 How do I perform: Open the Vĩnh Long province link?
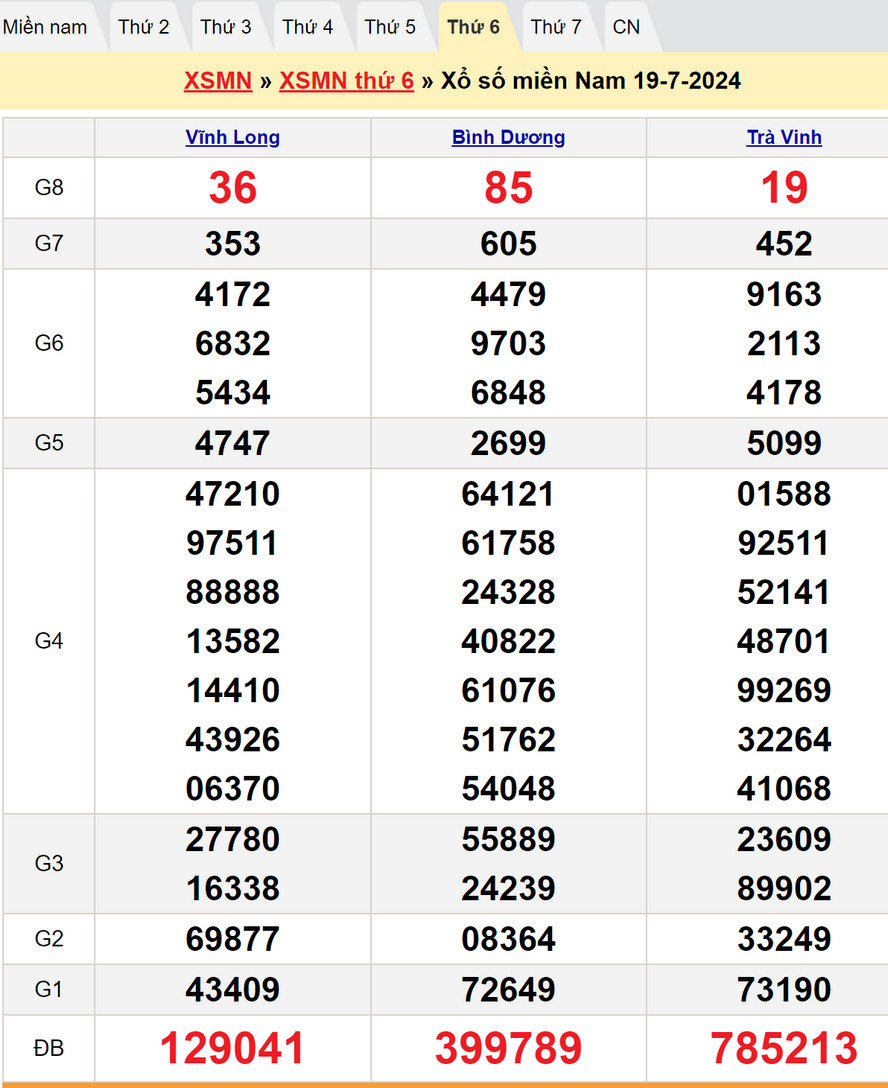[x=233, y=138]
